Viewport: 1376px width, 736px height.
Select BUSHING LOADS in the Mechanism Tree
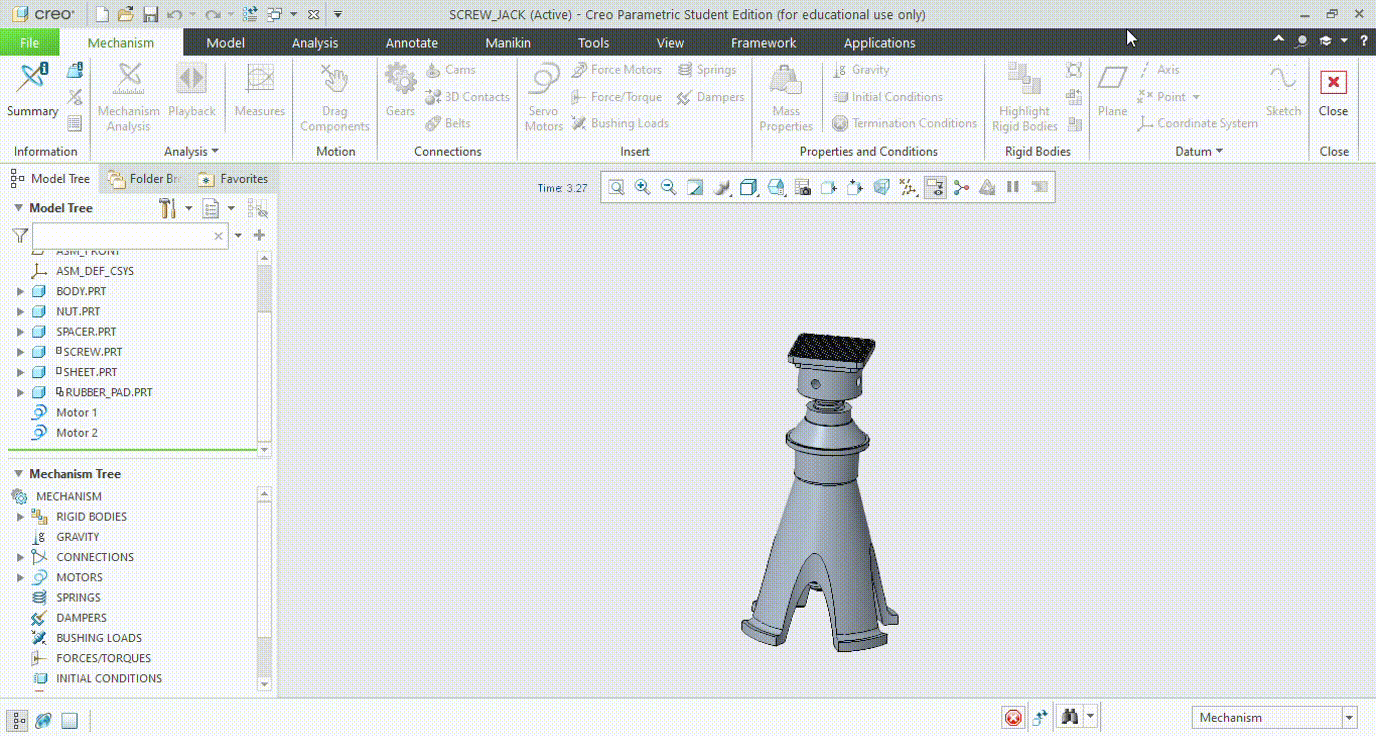pyautogui.click(x=99, y=638)
